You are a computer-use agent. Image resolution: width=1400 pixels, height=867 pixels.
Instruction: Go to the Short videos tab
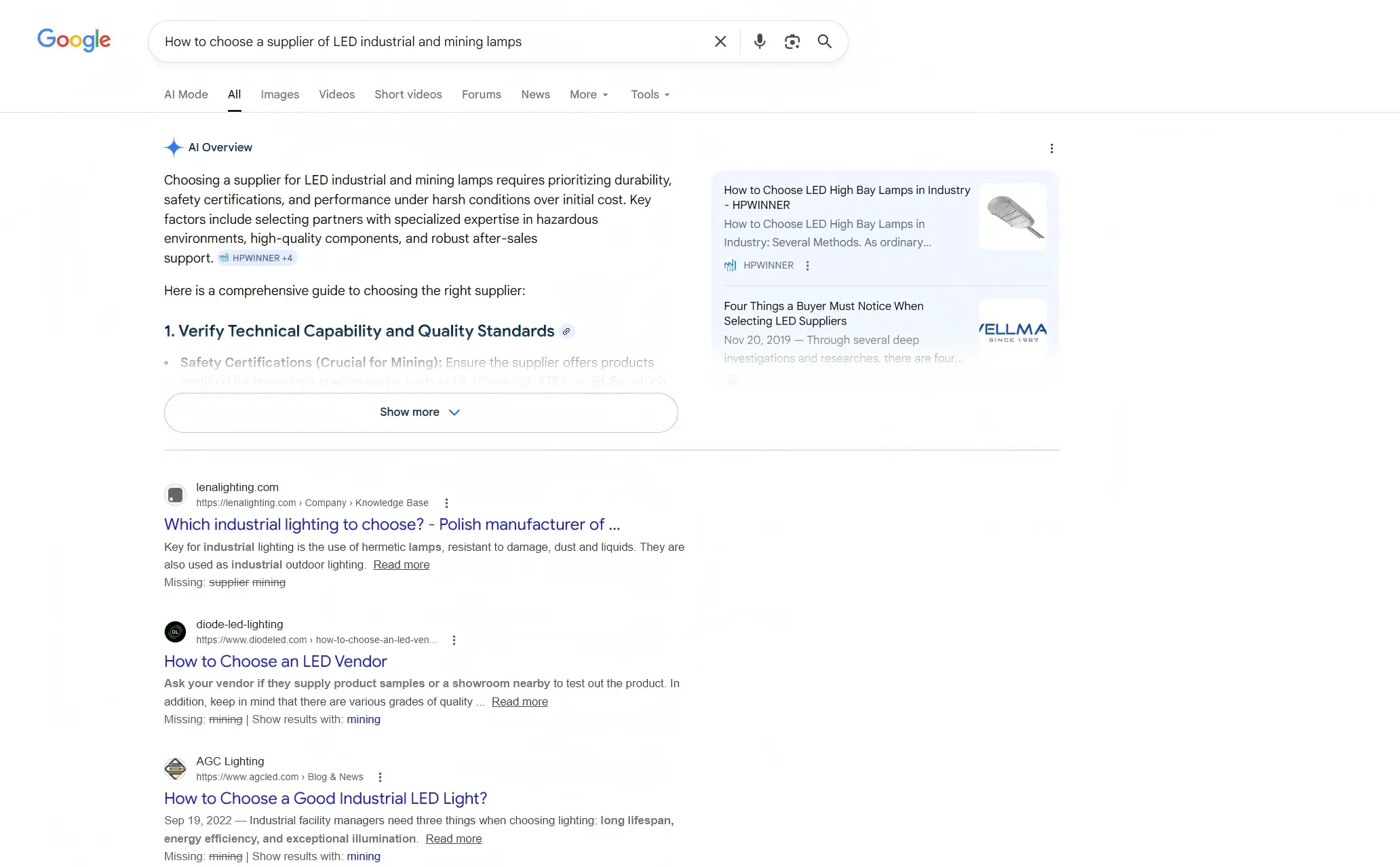408,94
